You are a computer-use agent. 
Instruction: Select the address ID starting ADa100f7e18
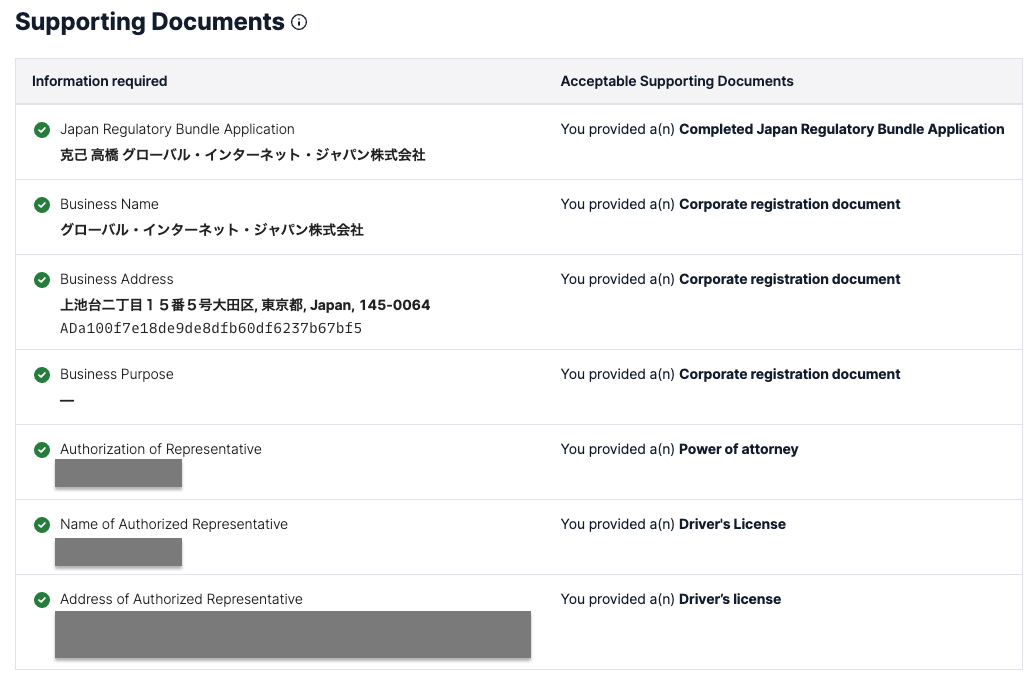[211, 328]
